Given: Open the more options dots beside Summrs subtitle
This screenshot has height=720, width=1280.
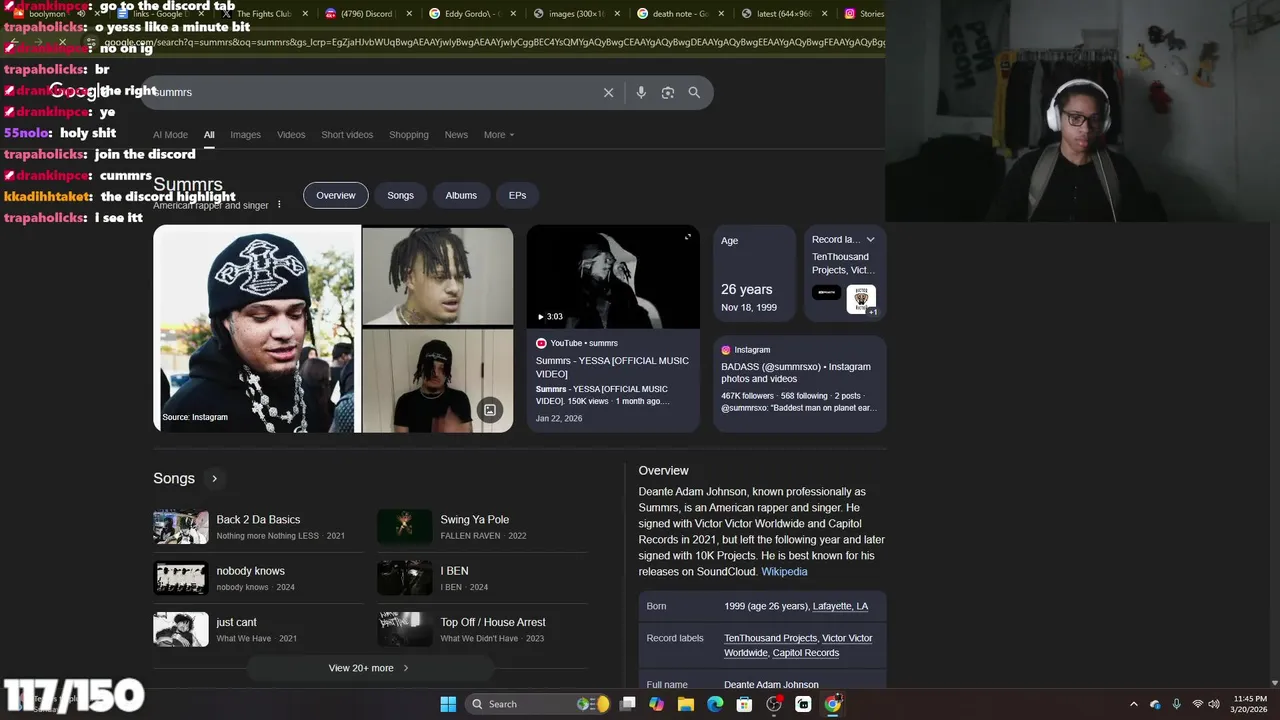Looking at the screenshot, I should point(279,205).
